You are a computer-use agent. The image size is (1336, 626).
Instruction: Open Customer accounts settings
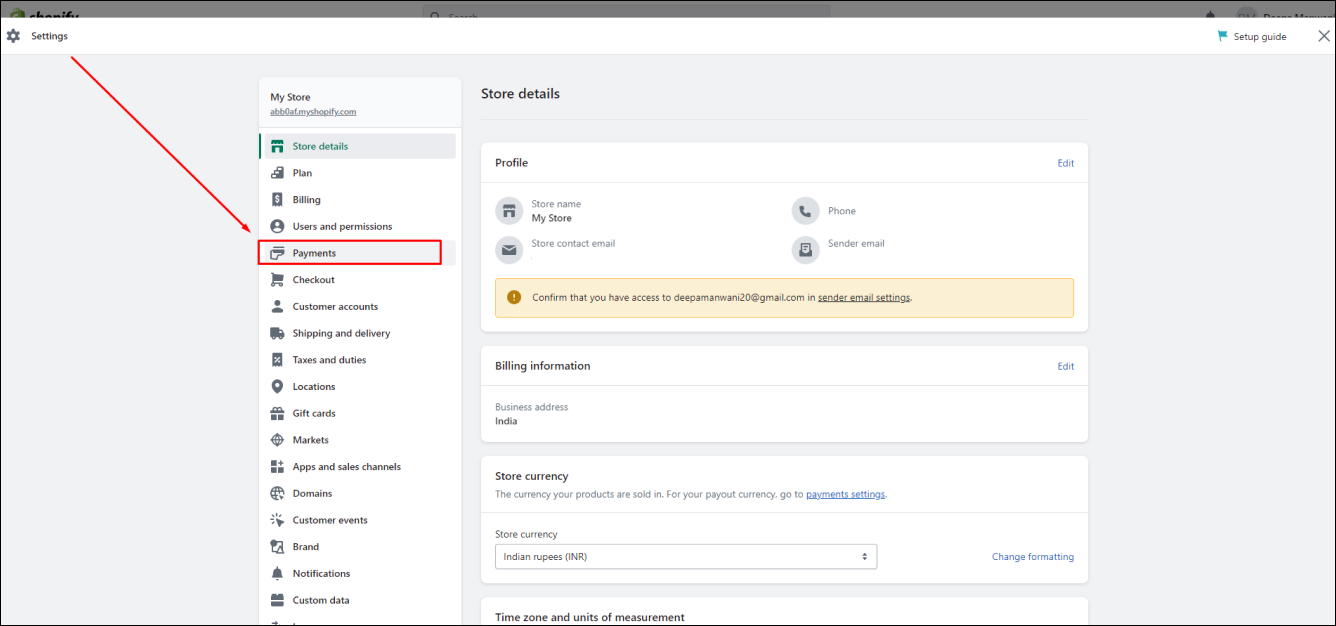click(358, 306)
